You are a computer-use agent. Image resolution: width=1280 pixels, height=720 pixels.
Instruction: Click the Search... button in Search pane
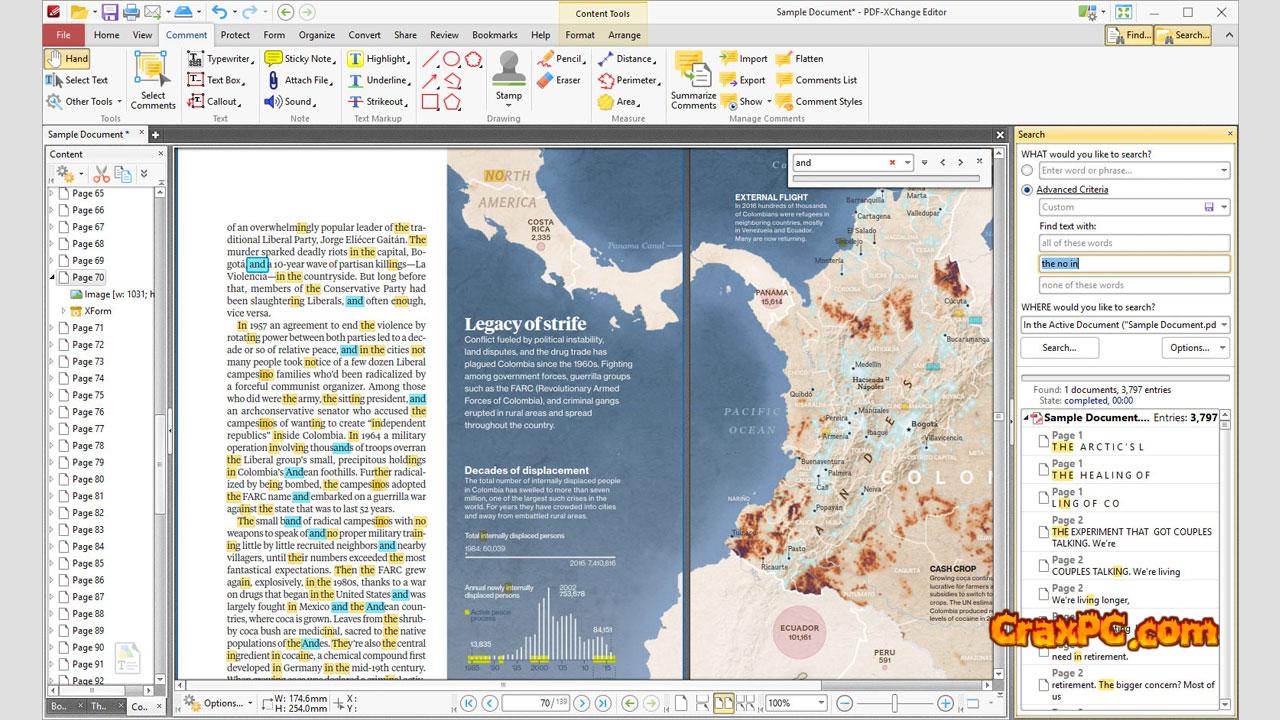(x=1059, y=348)
